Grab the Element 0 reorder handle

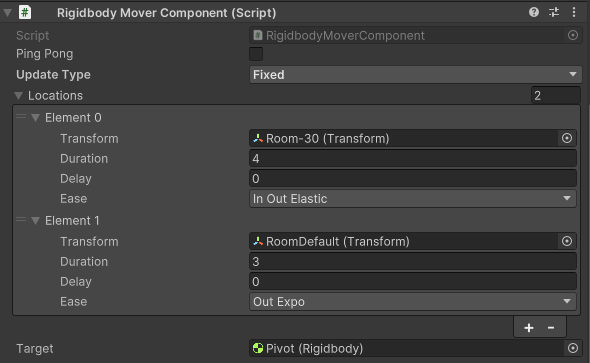click(21, 117)
